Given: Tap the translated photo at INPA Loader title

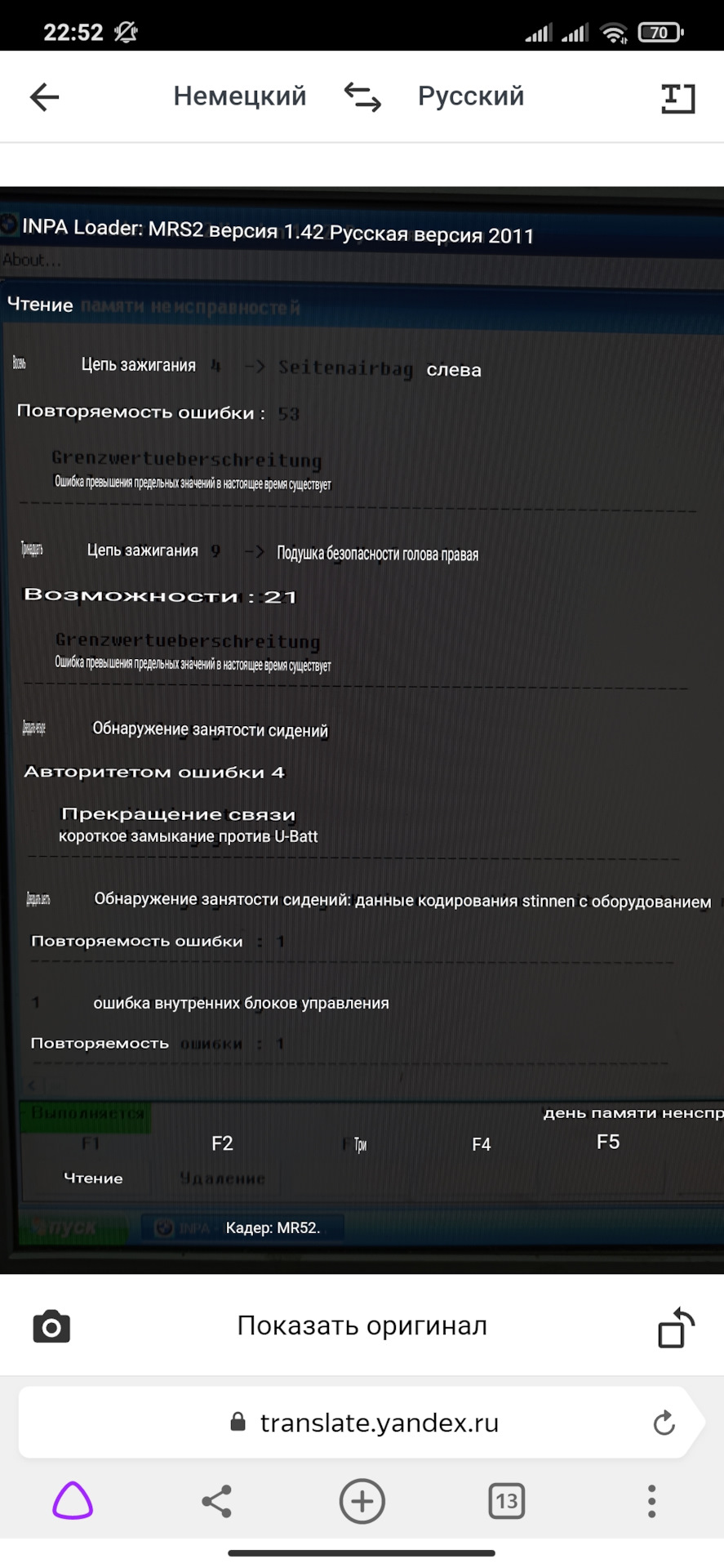Looking at the screenshot, I should coord(278,232).
